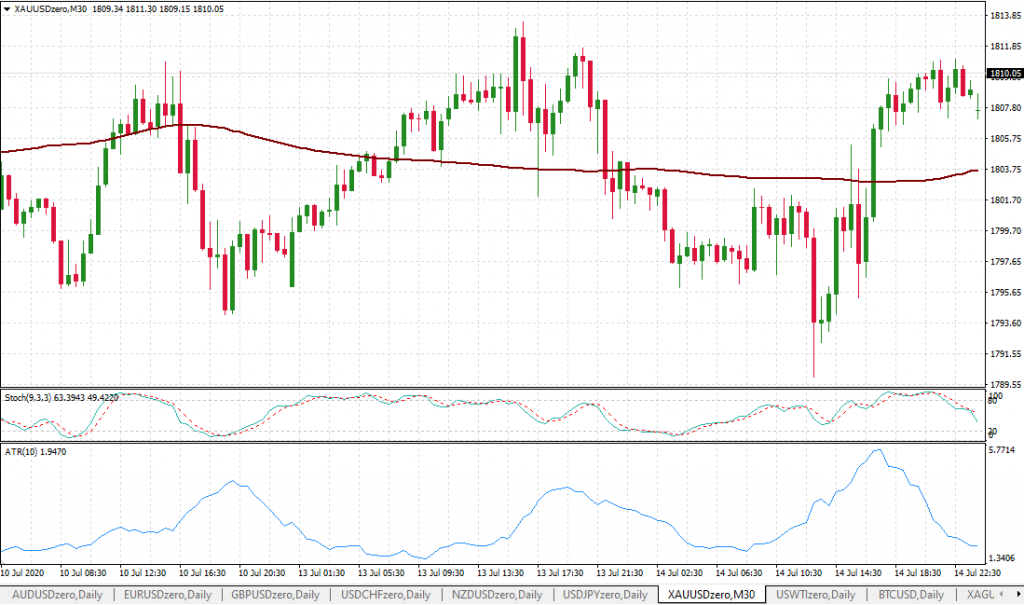Switch to the USDJPYzero,Daily tab
Image resolution: width=1024 pixels, height=605 pixels.
(x=605, y=595)
